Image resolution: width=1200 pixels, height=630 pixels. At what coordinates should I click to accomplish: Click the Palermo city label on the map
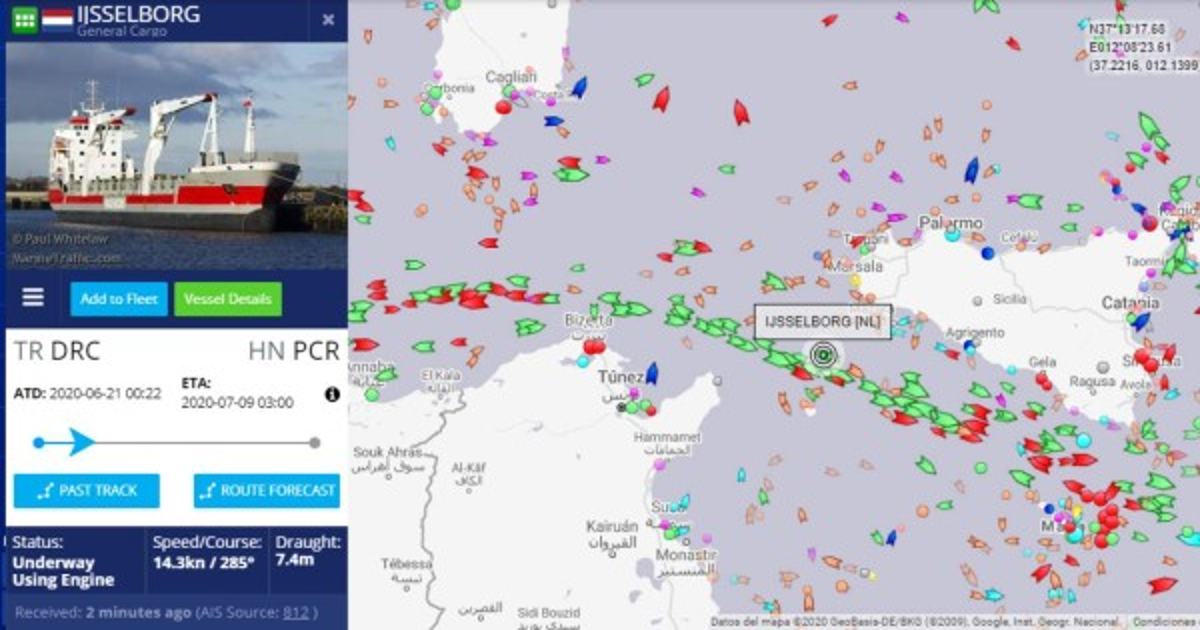click(951, 222)
